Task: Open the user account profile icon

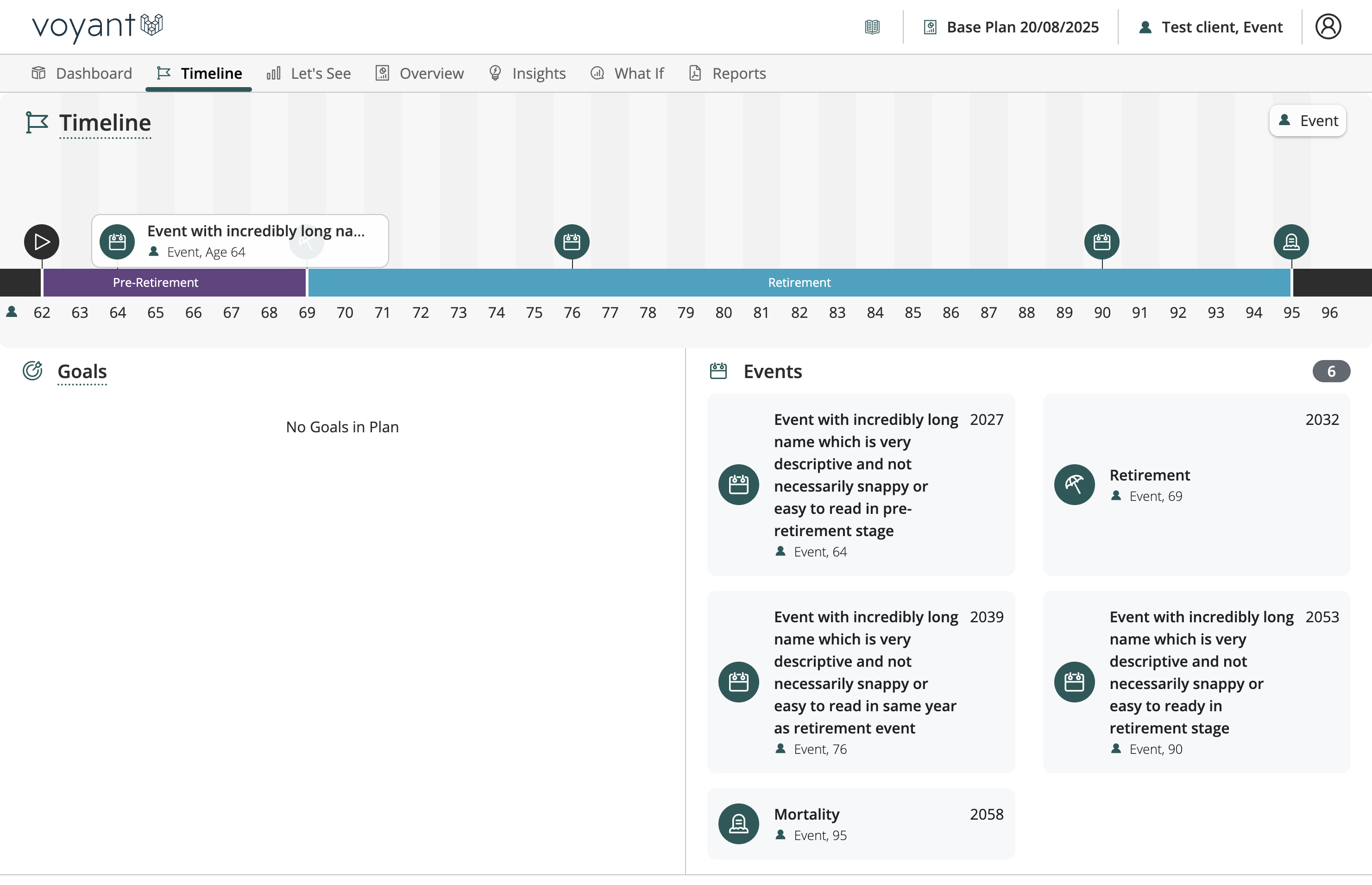Action: click(x=1328, y=27)
